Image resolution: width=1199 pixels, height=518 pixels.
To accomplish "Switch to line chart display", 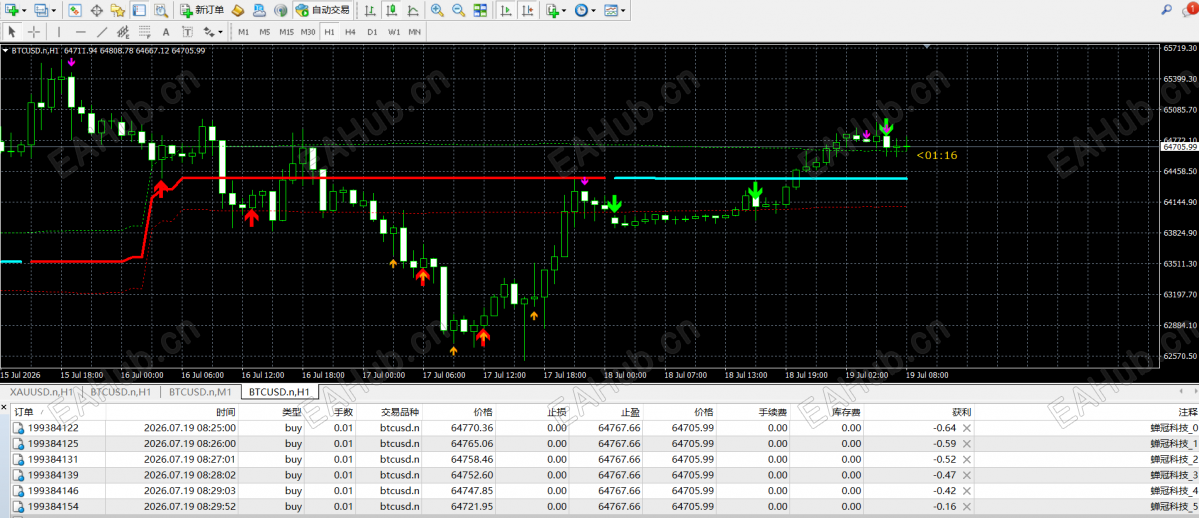I will tap(413, 11).
